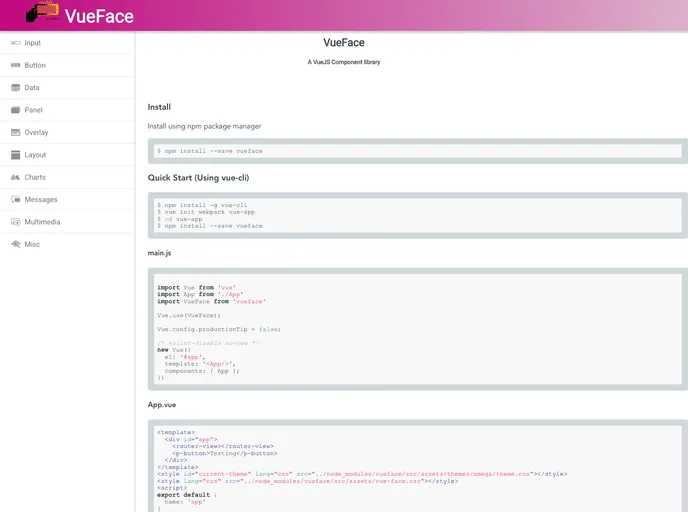
Task: Open the Button menu item
Action: [35, 65]
